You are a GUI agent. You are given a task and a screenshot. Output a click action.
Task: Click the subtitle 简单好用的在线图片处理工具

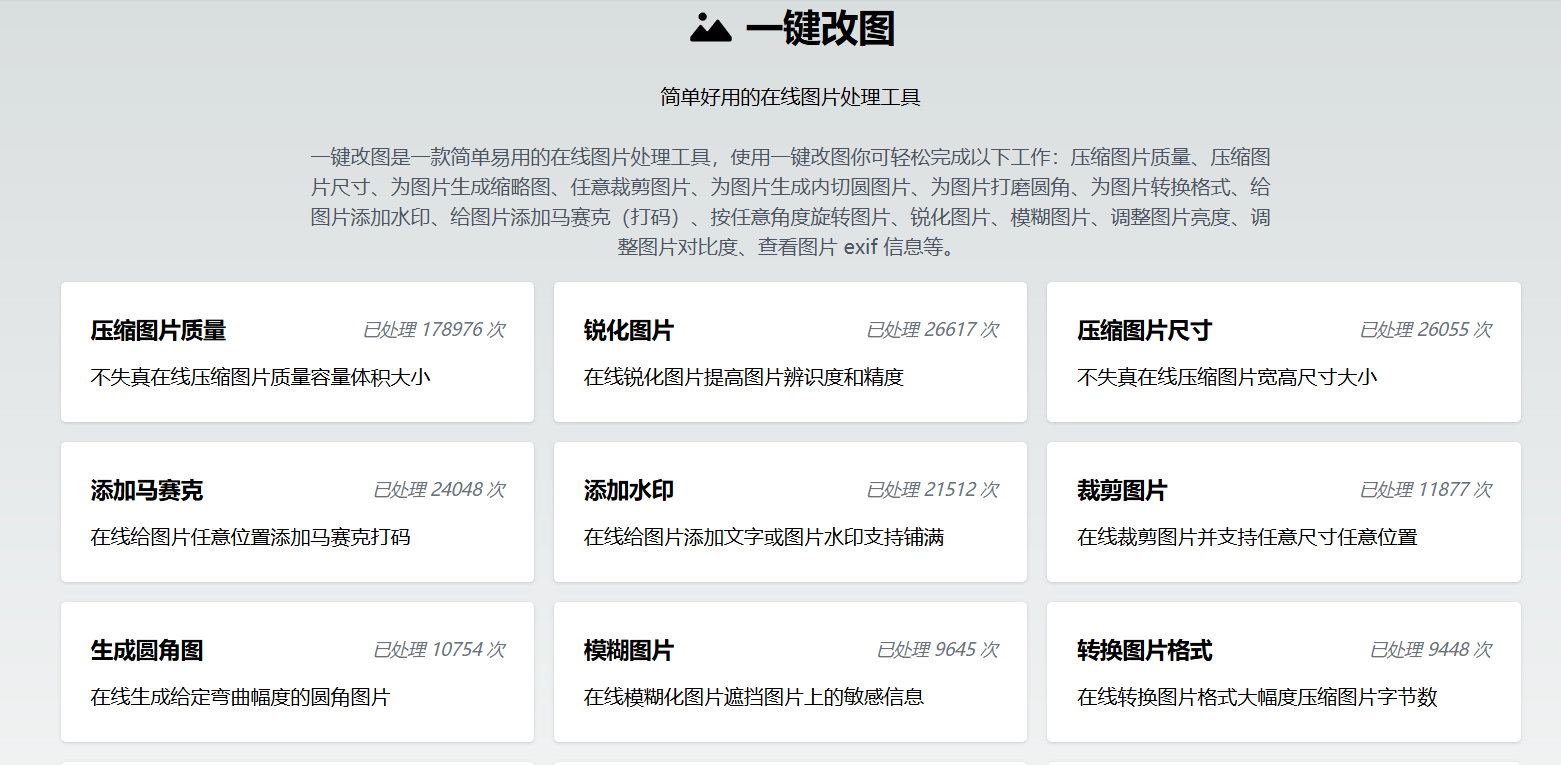click(790, 97)
